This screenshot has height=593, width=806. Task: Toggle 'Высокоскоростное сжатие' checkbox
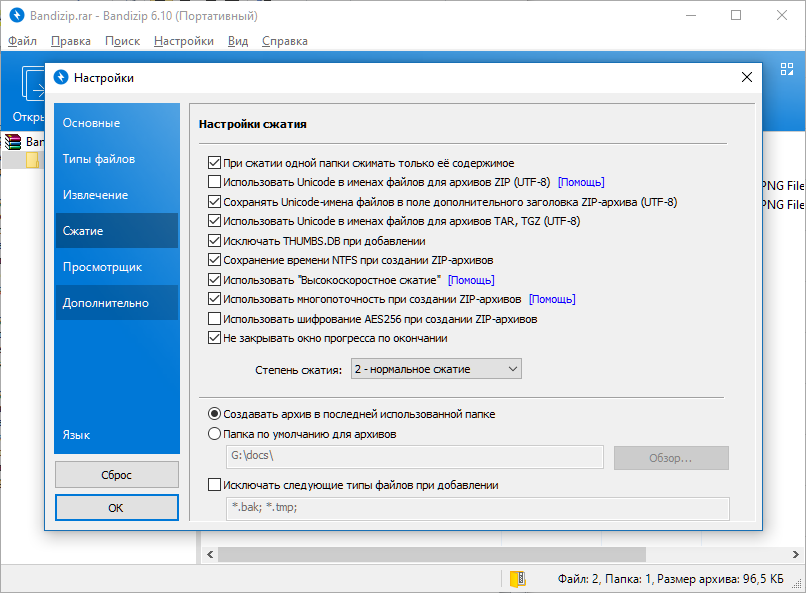pyautogui.click(x=214, y=280)
